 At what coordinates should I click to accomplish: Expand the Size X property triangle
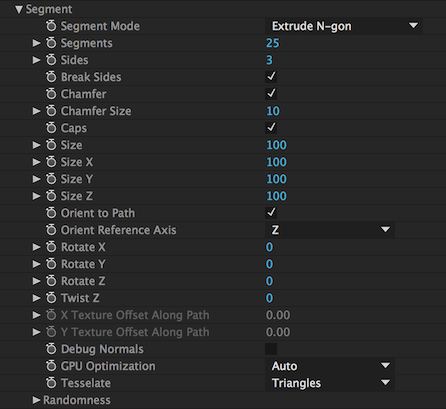(x=36, y=162)
